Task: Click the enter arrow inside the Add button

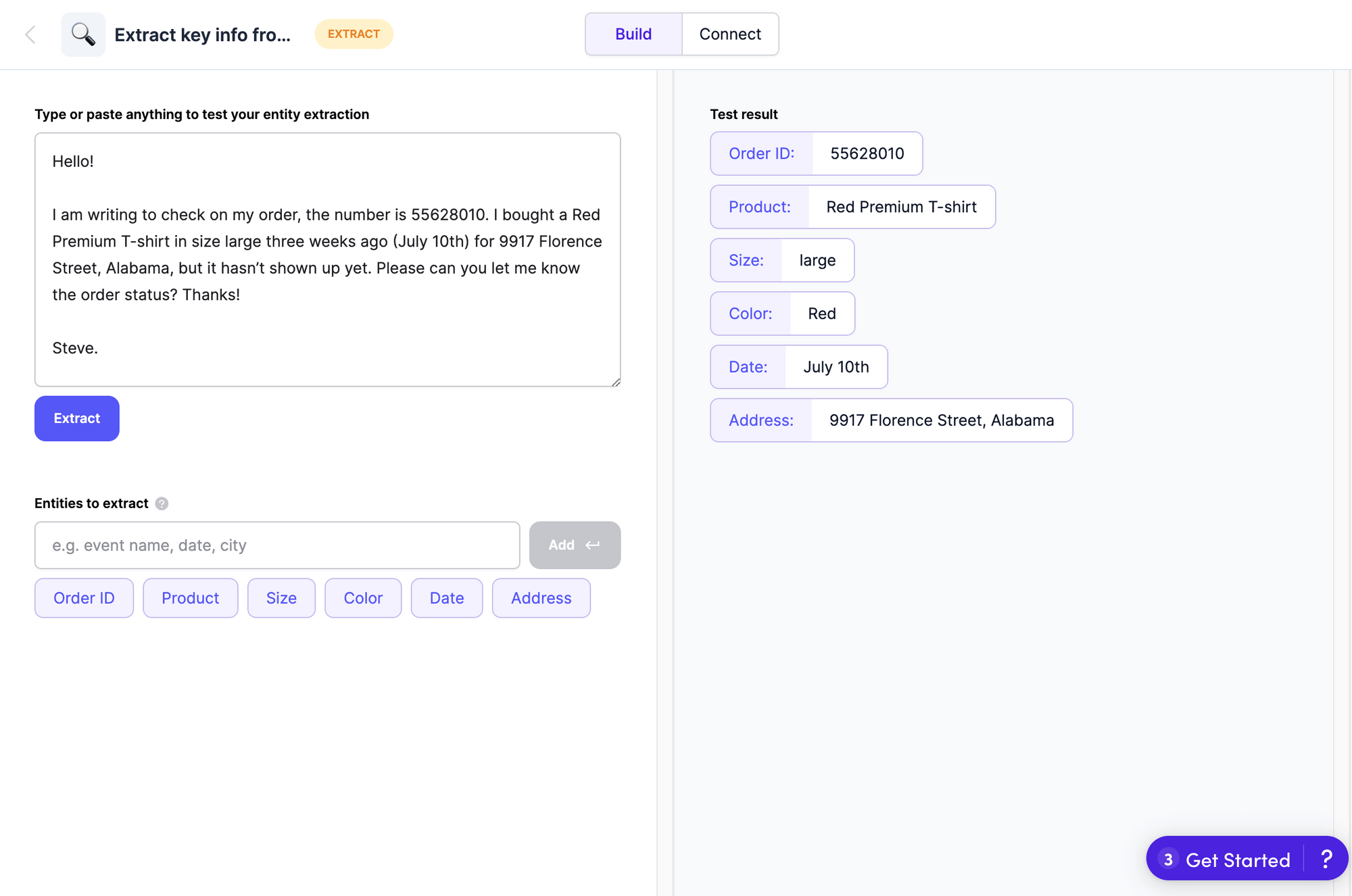Action: (593, 545)
